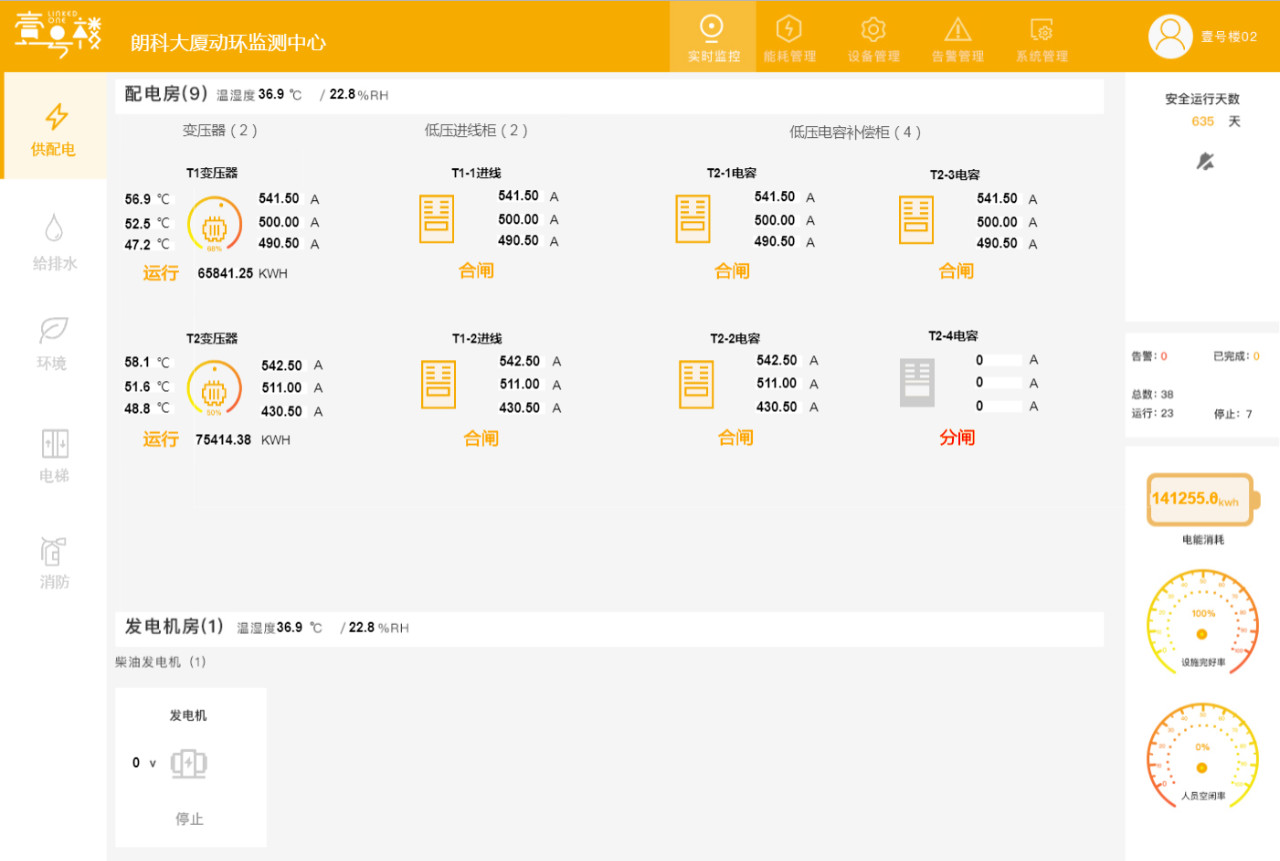
Task: Select 给排水 water drop sidebar item
Action: click(54, 242)
